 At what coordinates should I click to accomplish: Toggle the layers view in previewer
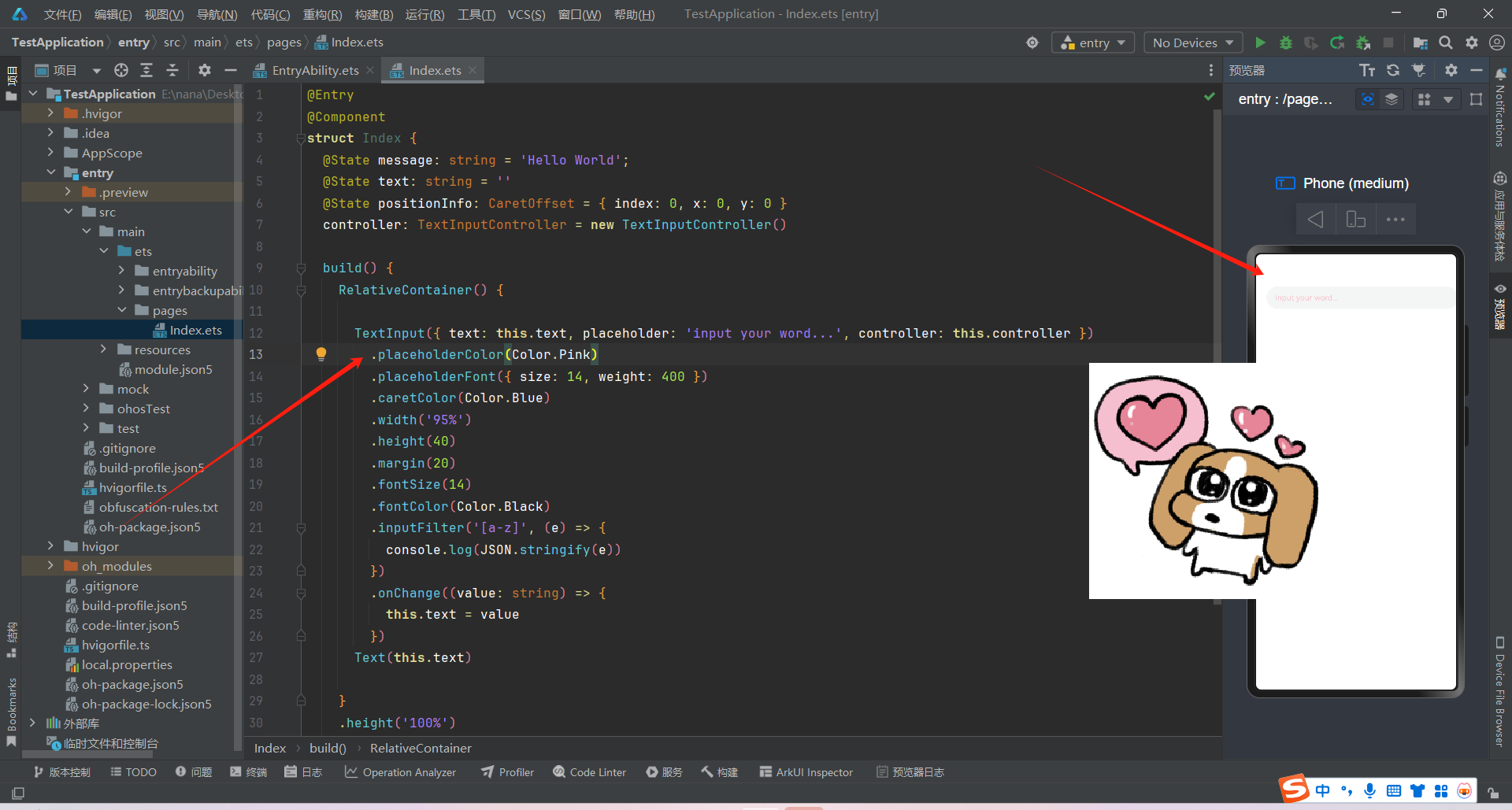tap(1392, 99)
